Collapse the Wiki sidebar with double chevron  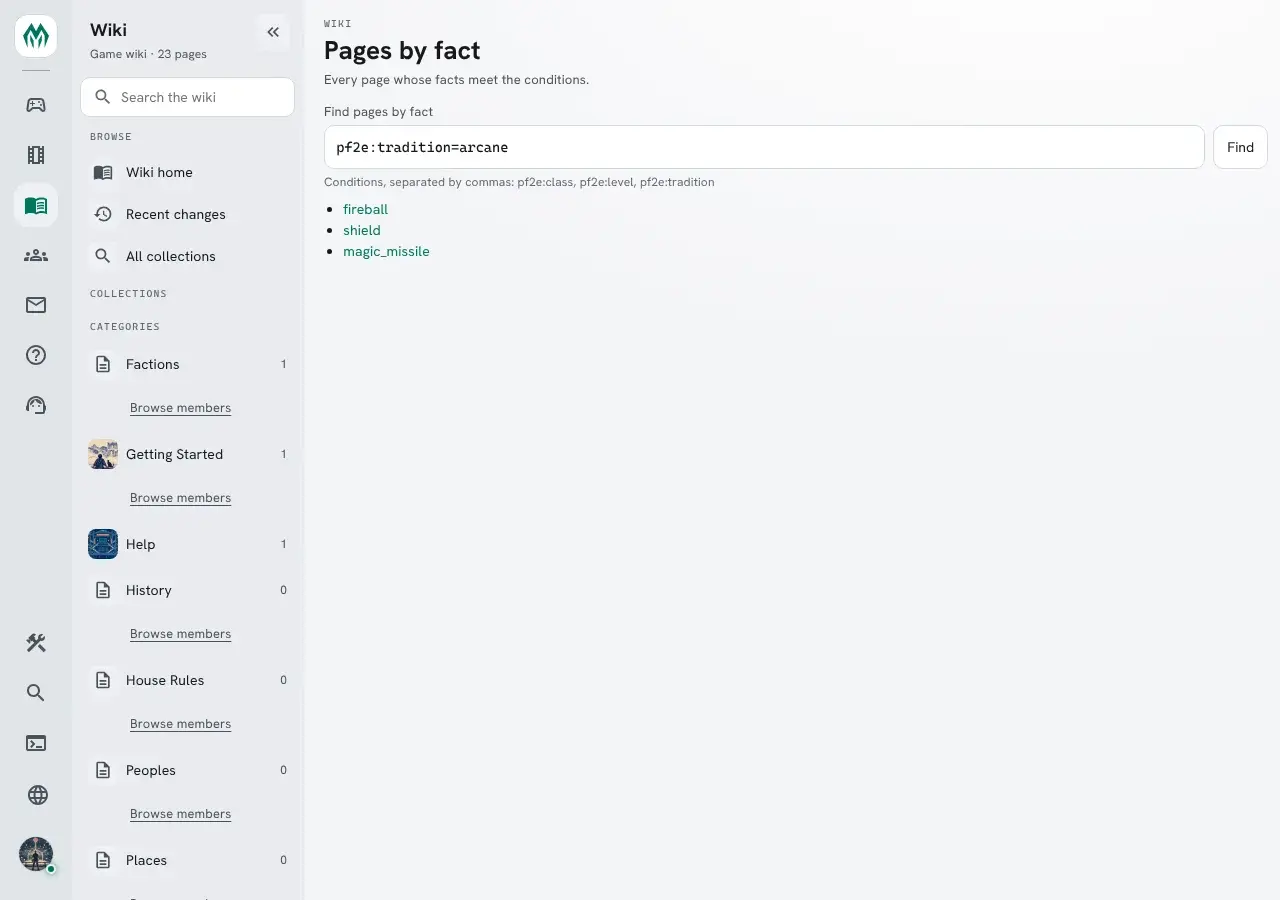coord(273,32)
